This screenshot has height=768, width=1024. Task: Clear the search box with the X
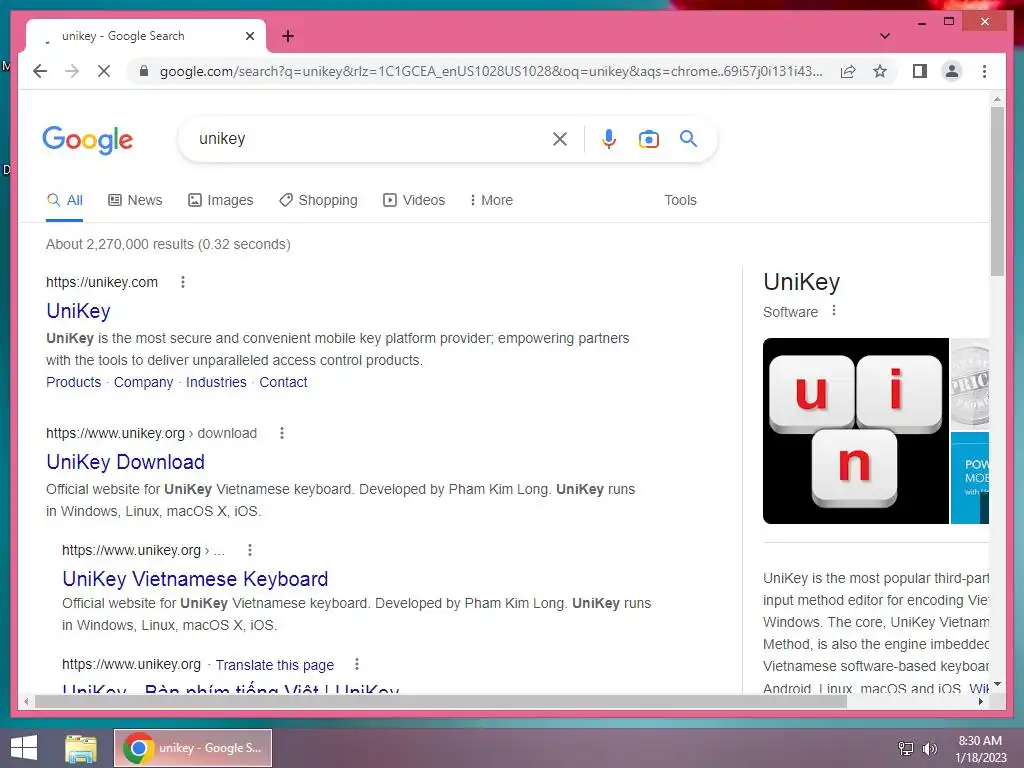pyautogui.click(x=560, y=138)
